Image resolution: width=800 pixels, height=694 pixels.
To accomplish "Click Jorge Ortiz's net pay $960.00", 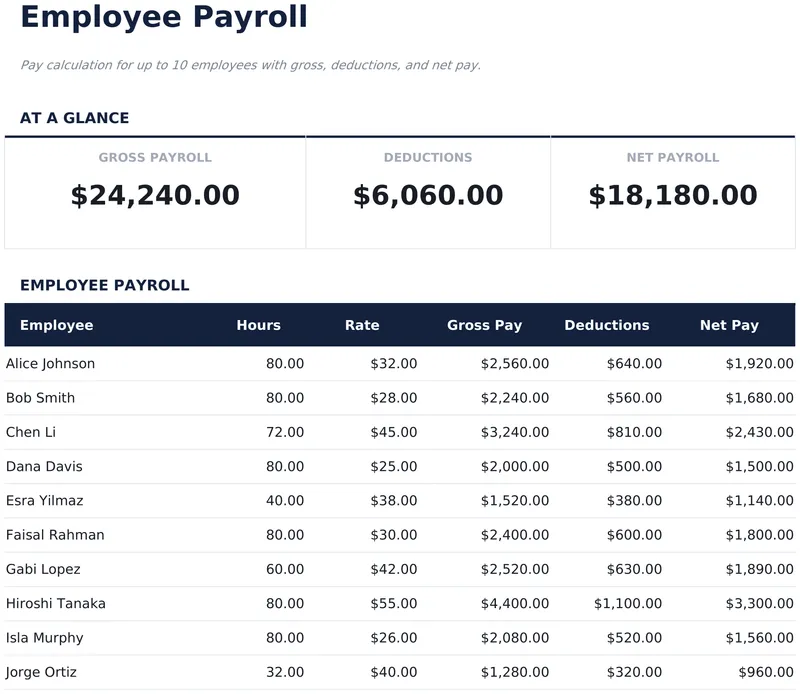I will 766,672.
